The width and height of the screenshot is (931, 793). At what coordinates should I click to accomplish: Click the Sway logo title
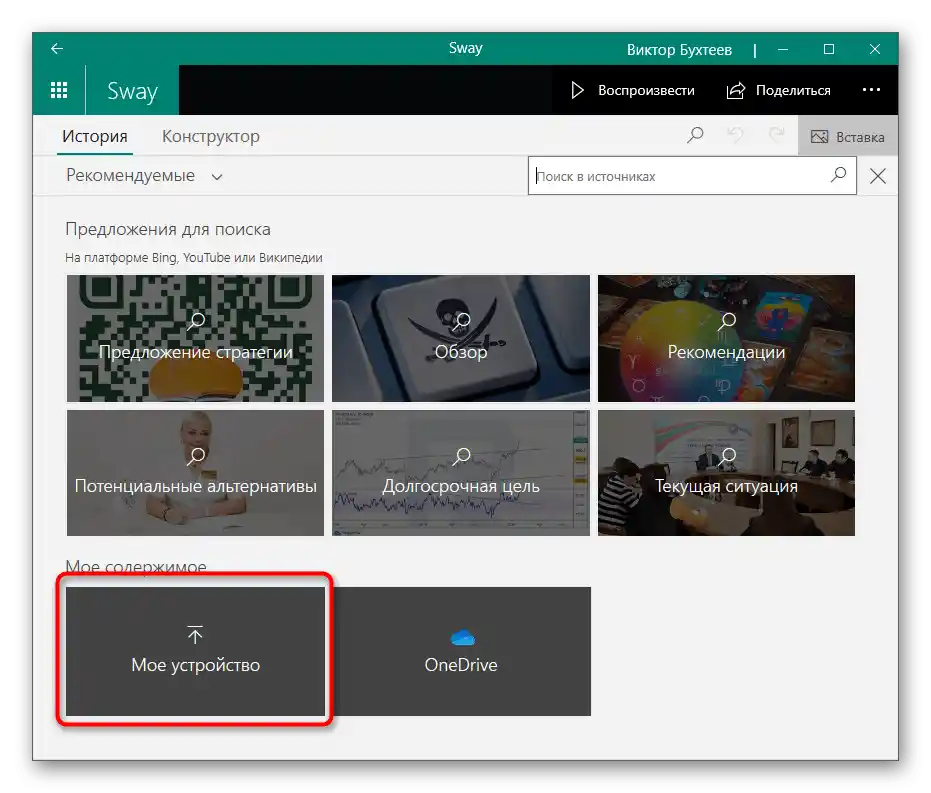click(132, 91)
